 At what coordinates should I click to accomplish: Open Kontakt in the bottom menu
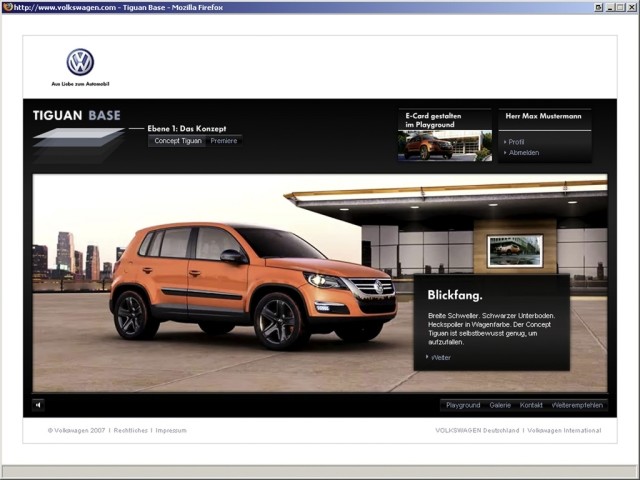coord(531,405)
